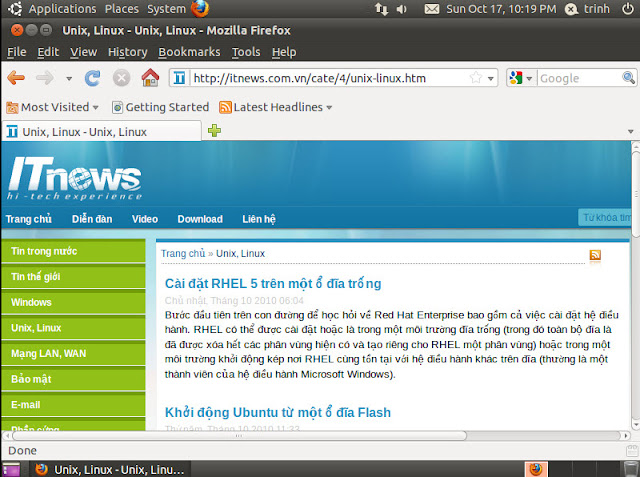Open the Diễn đàn forum link

[x=92, y=219]
